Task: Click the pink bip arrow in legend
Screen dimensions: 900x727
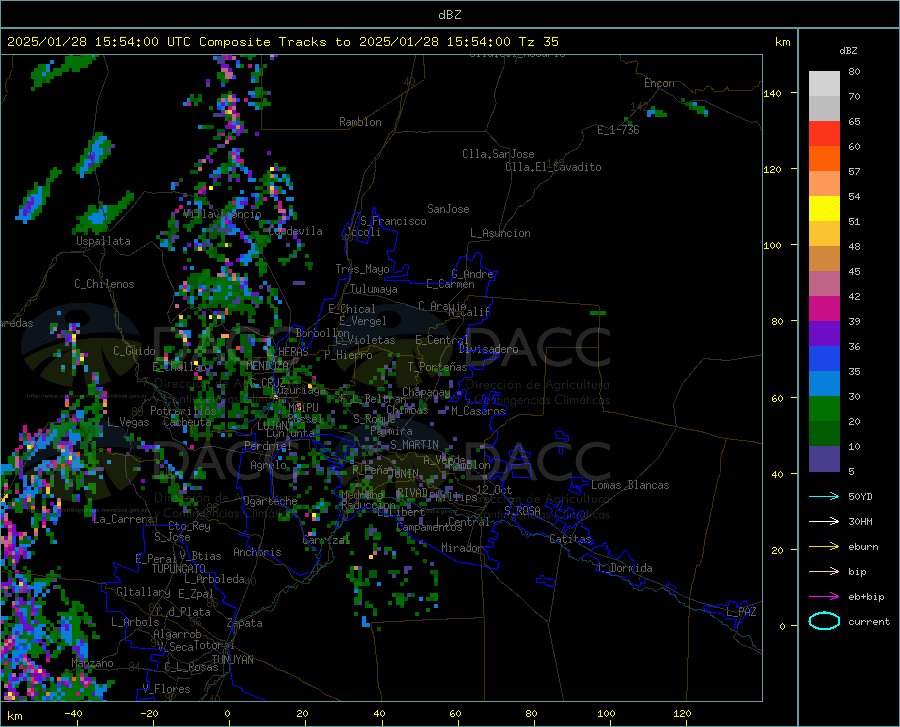Action: (824, 572)
